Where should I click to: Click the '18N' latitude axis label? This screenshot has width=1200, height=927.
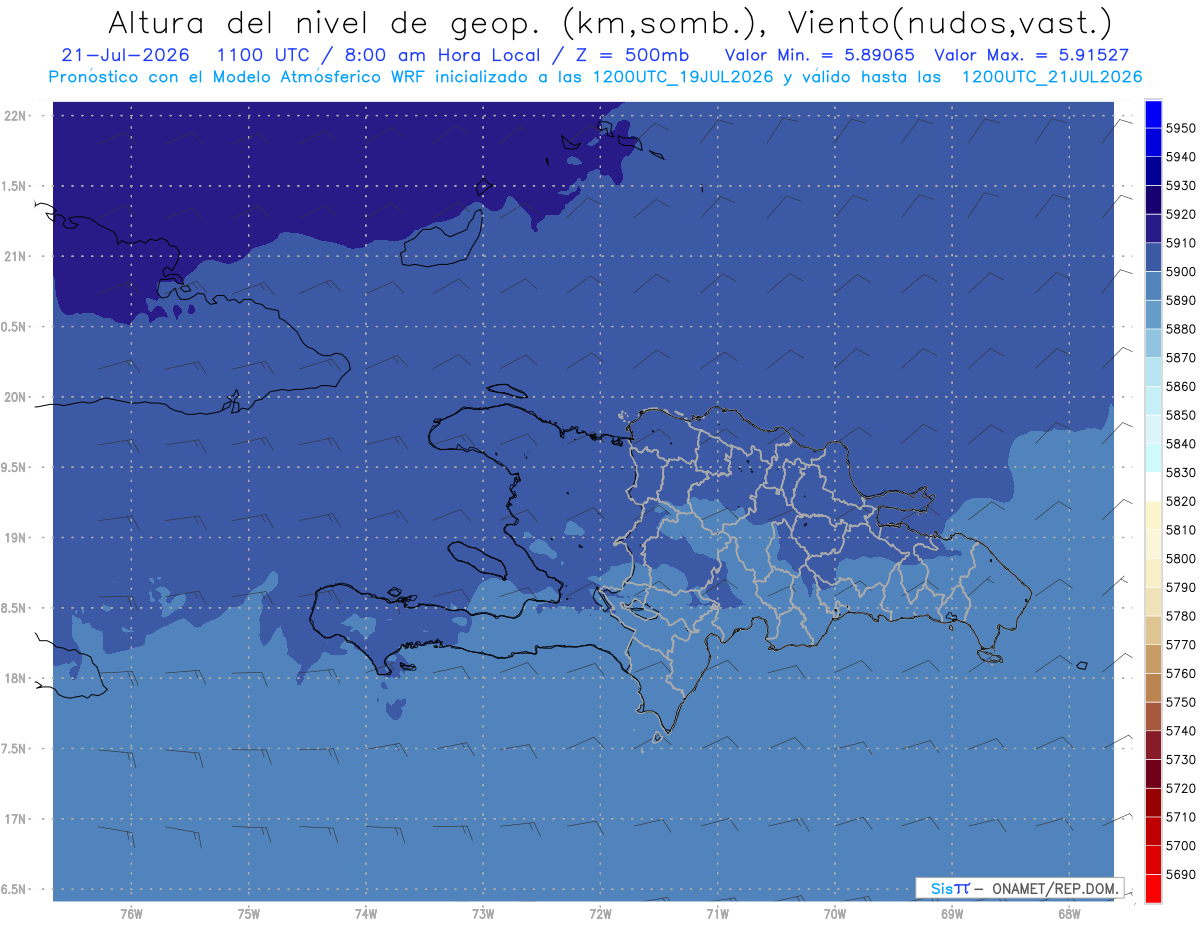click(17, 678)
